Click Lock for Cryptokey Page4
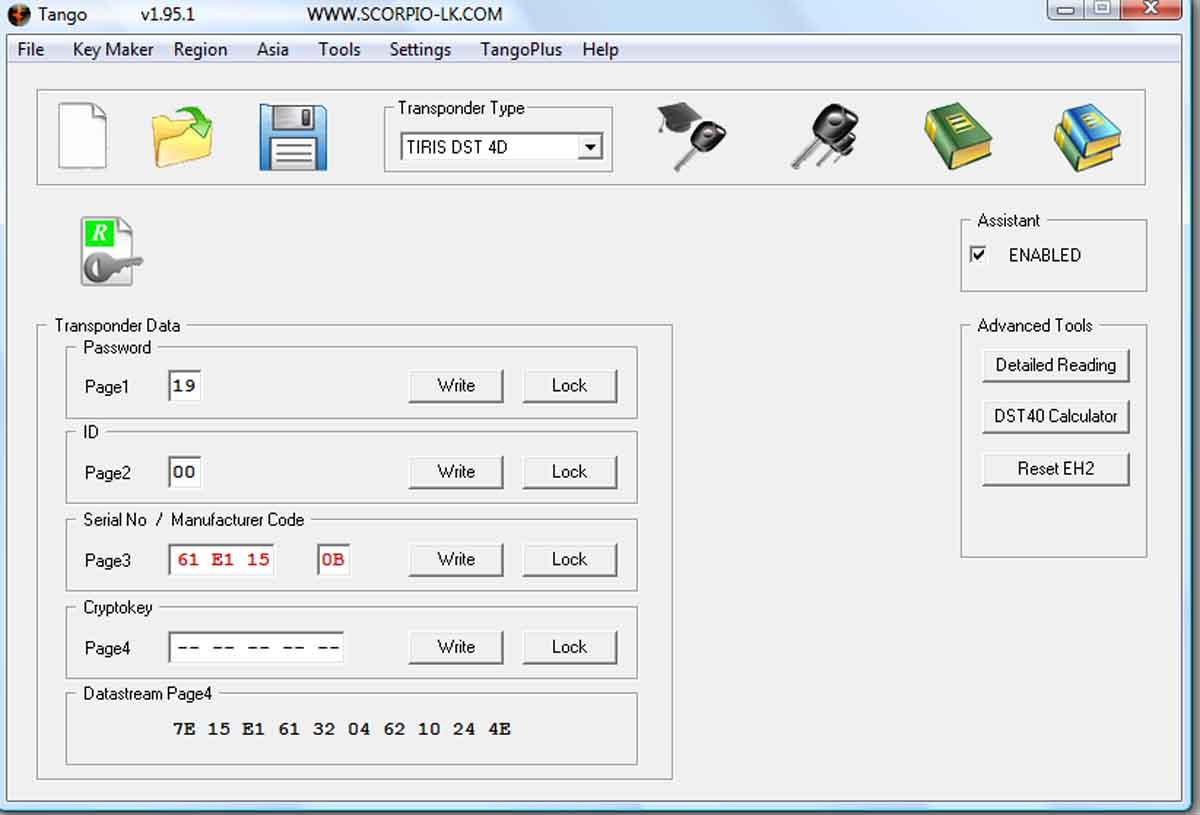Screen dimensions: 1200x815 click(570, 648)
